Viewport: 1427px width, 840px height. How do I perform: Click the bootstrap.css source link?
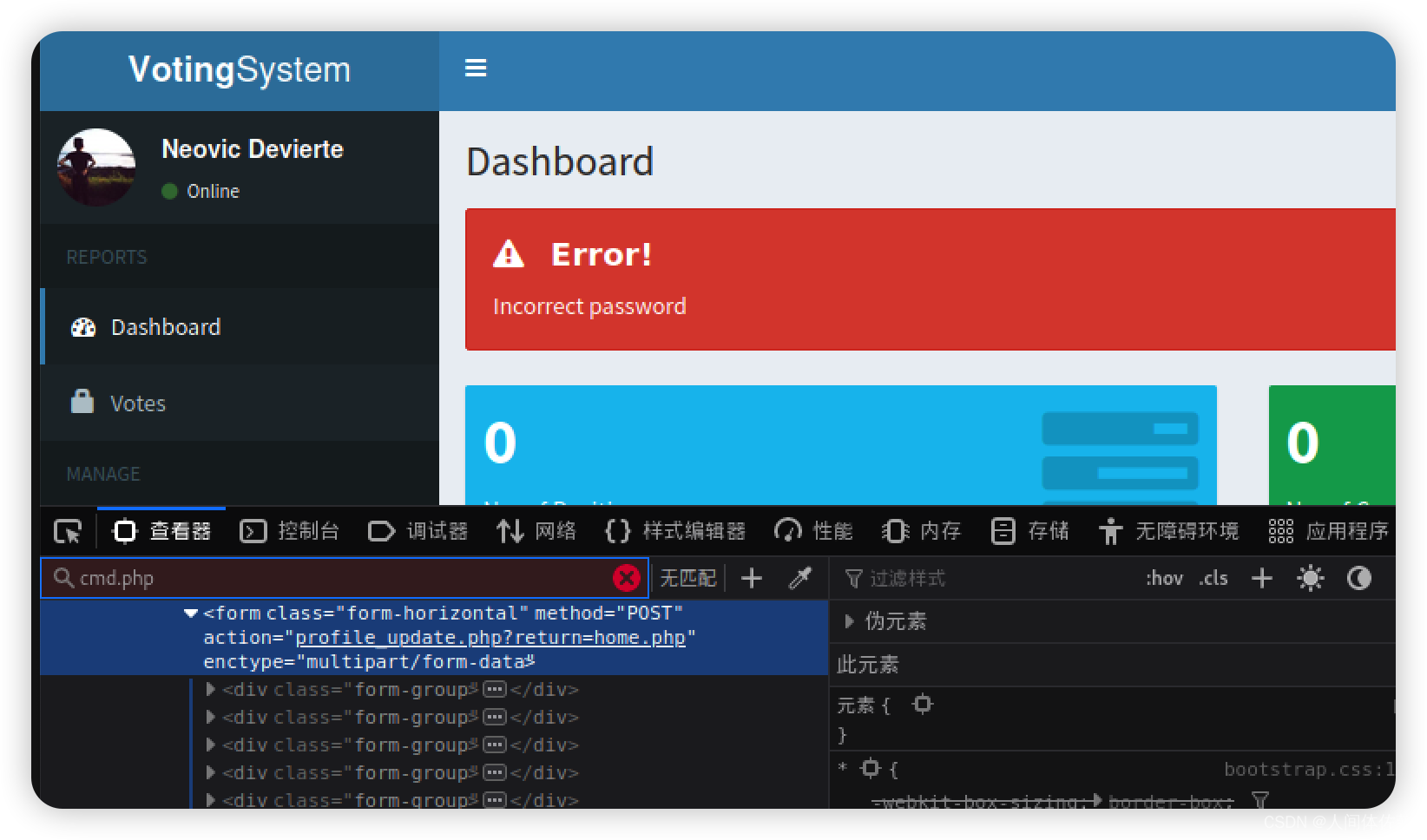1309,769
